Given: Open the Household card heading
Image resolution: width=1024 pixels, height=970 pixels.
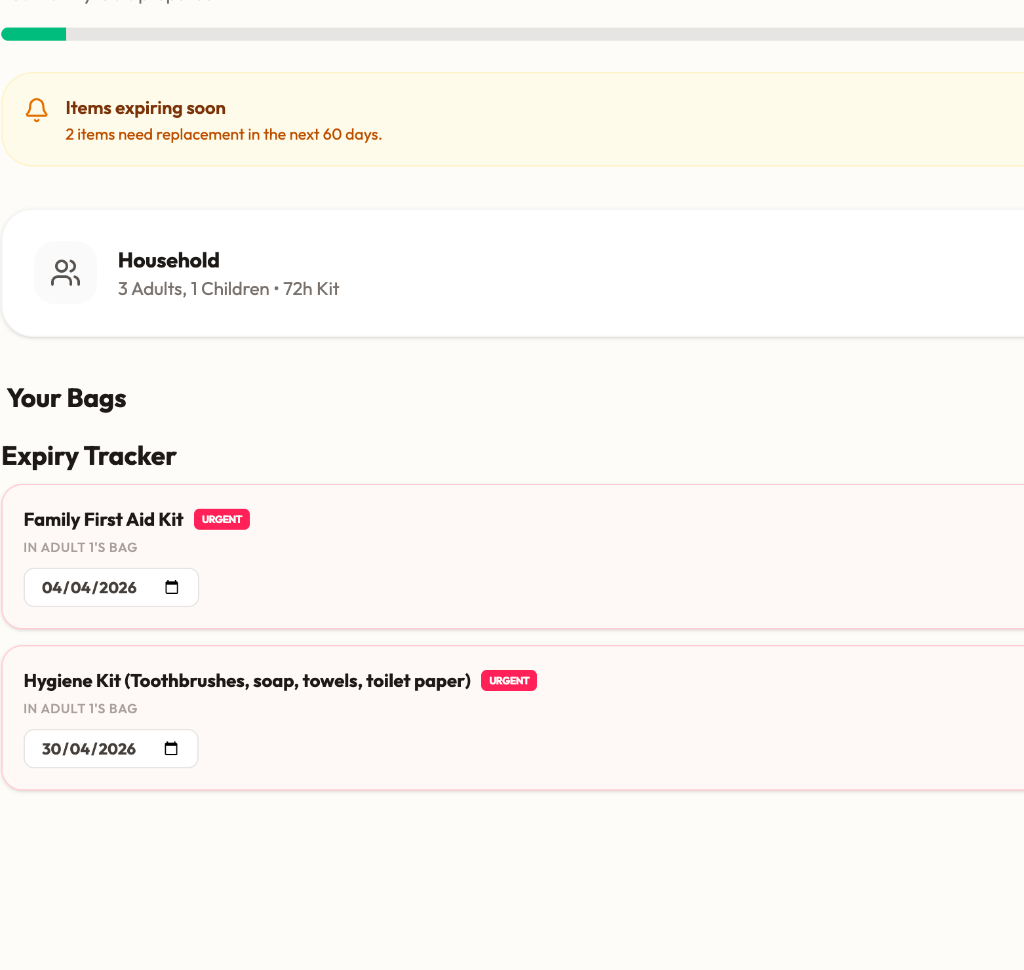Looking at the screenshot, I should [x=169, y=261].
